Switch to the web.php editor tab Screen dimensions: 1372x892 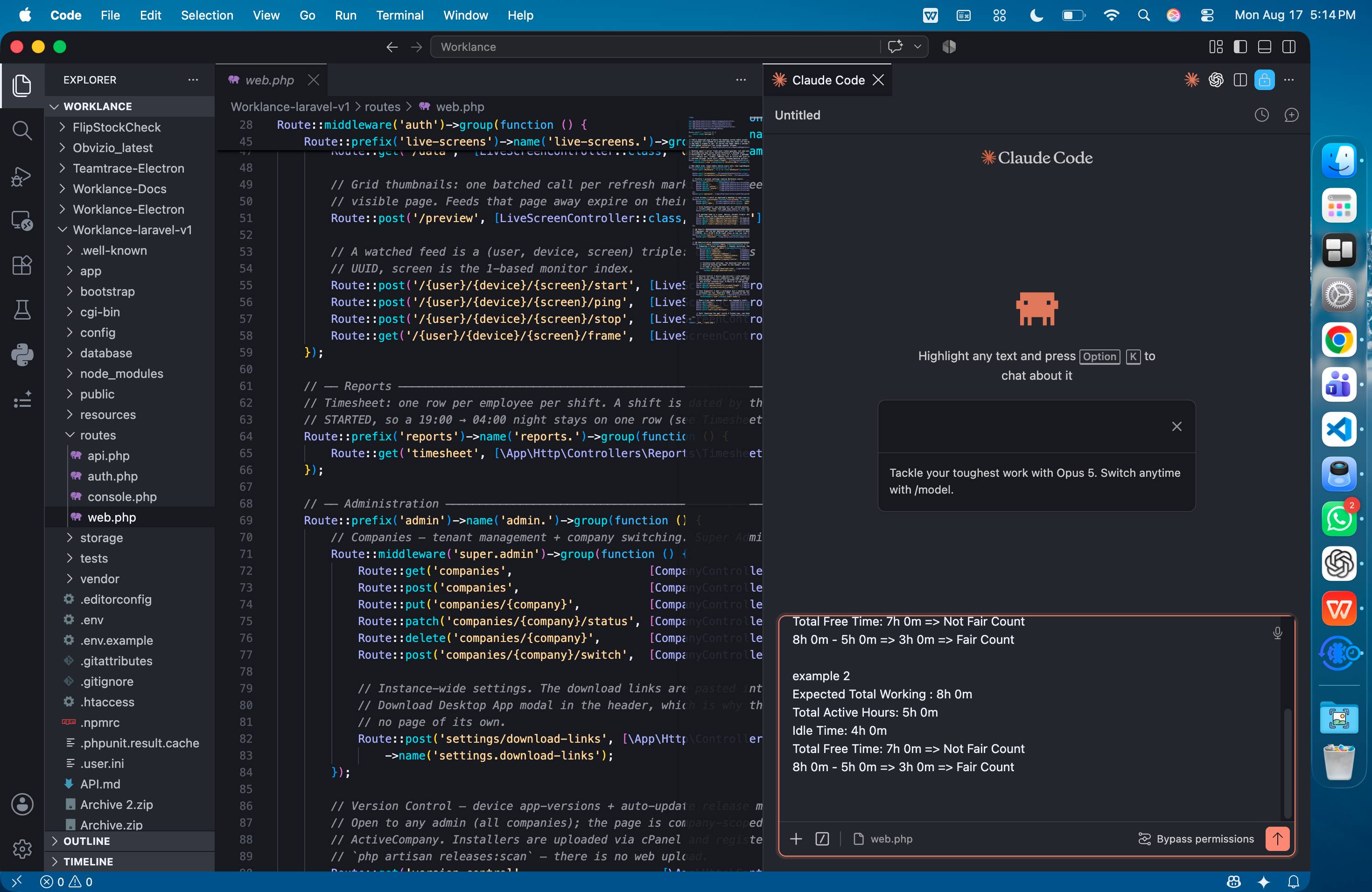point(269,80)
